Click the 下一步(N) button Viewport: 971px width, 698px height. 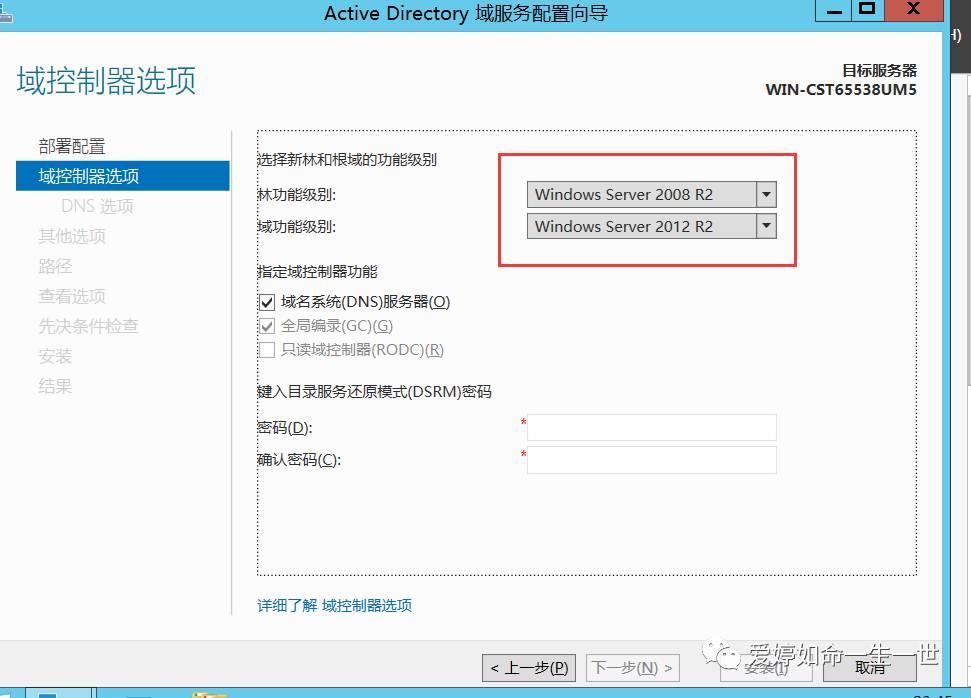tap(632, 668)
